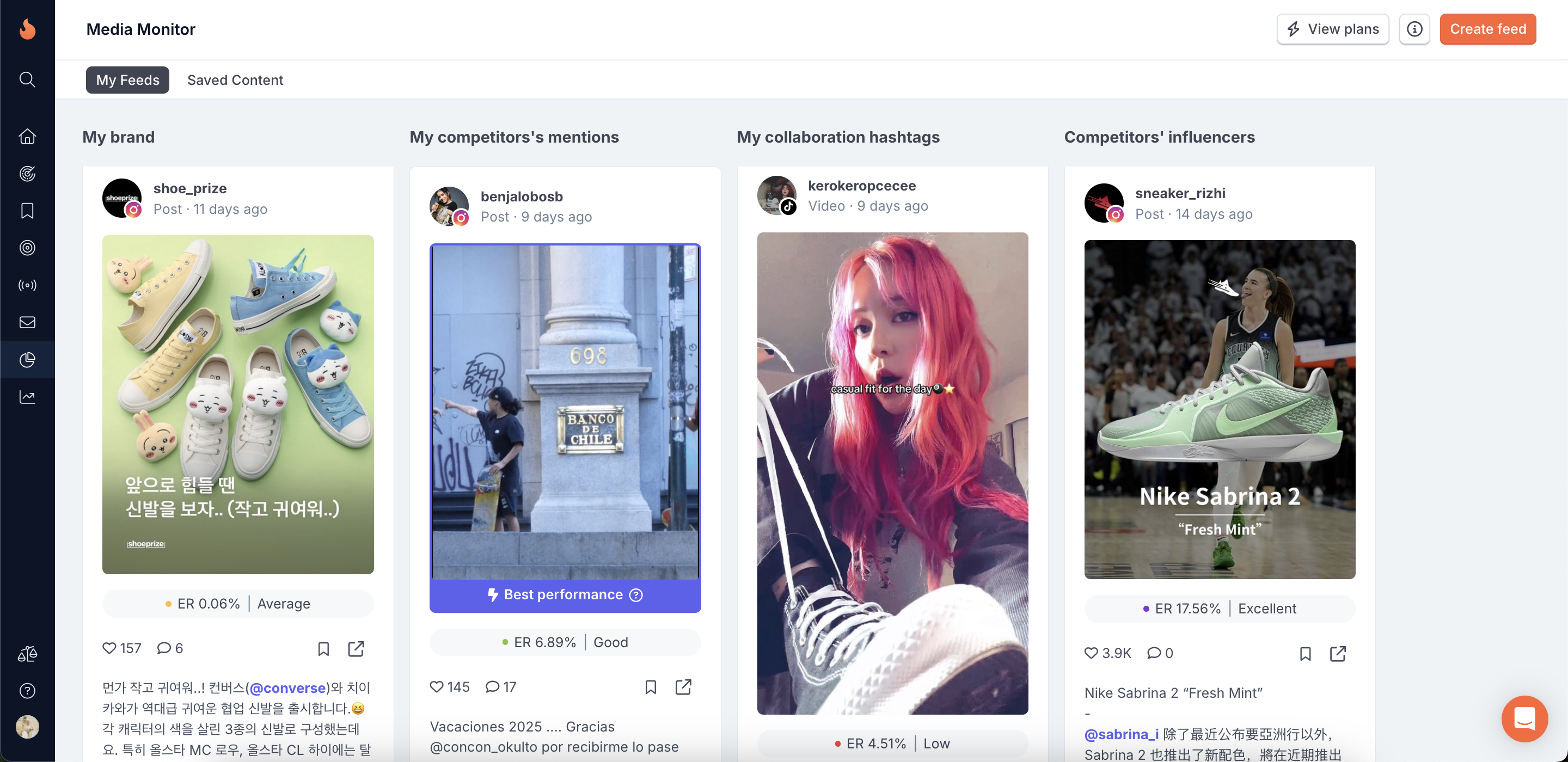Switch to the Saved Content tab

(235, 79)
